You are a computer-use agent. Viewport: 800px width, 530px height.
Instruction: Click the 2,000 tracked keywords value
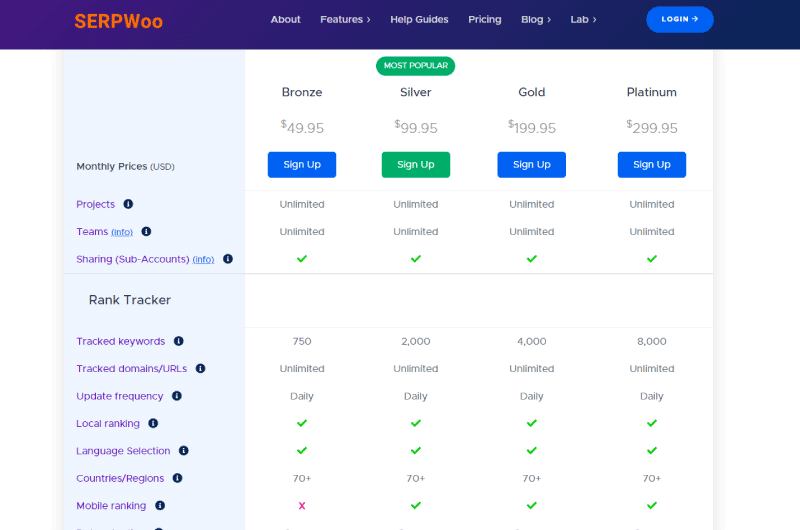point(416,341)
